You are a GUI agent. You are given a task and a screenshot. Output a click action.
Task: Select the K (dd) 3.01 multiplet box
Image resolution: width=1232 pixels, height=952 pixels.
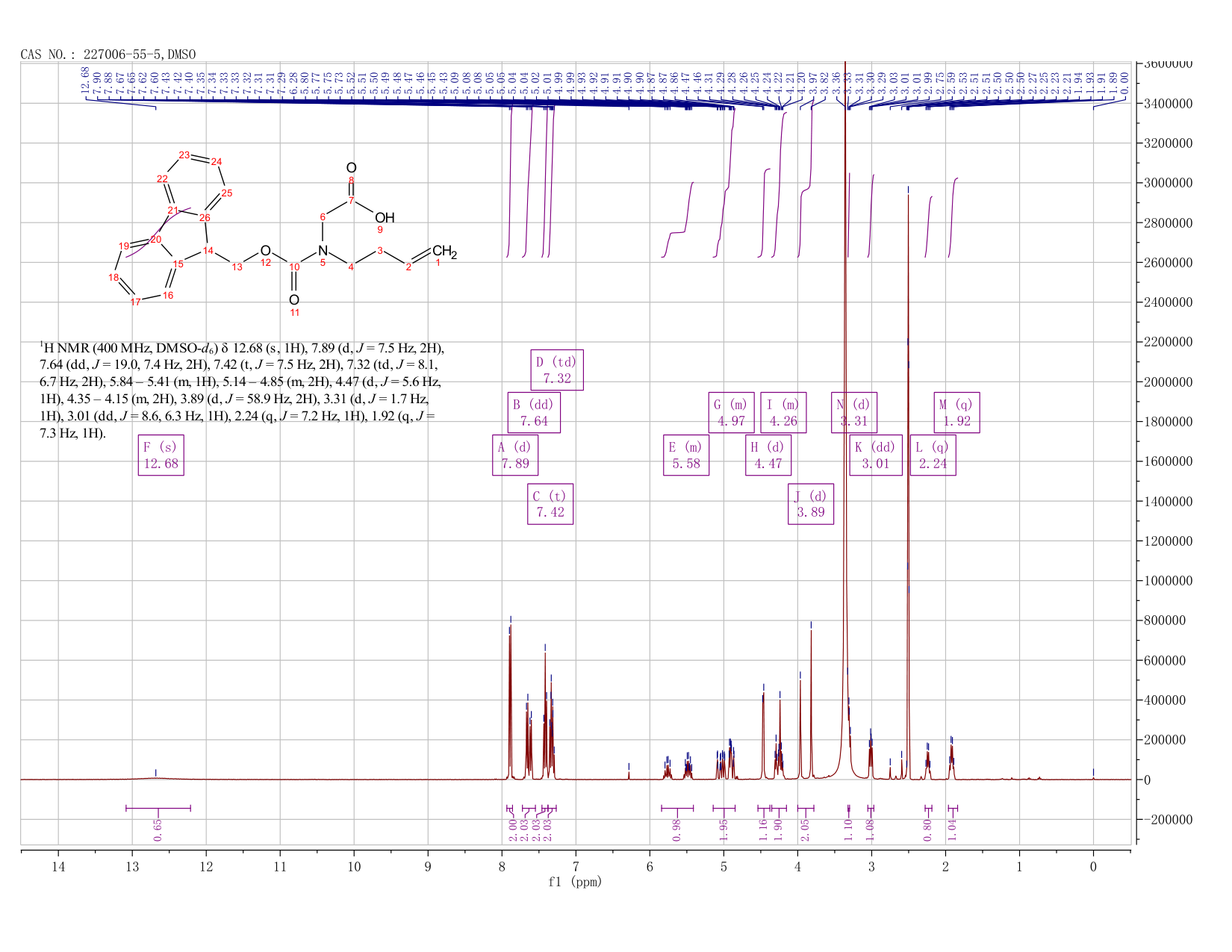pos(876,455)
